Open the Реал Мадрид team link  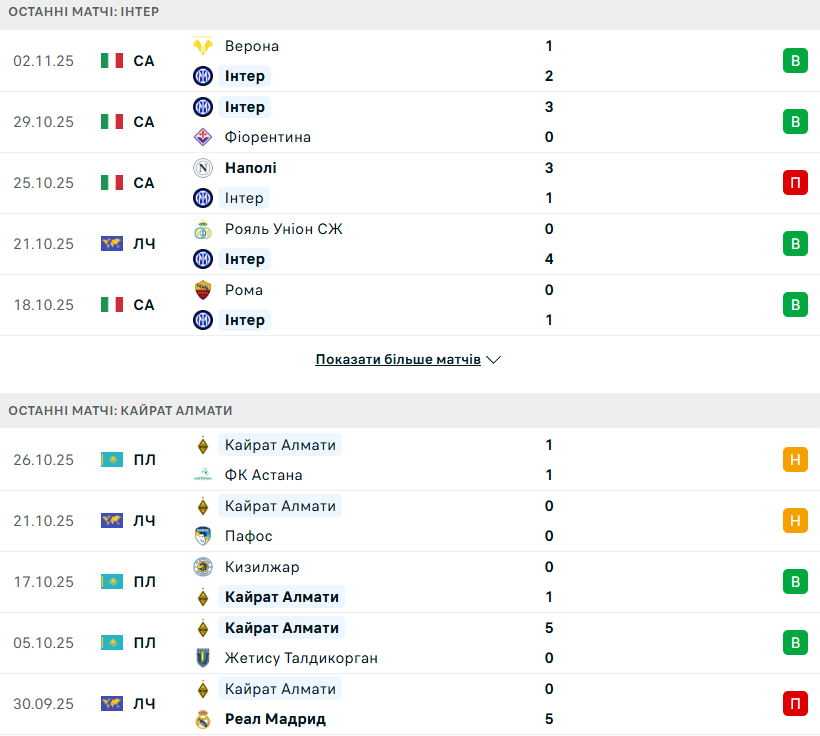275,719
